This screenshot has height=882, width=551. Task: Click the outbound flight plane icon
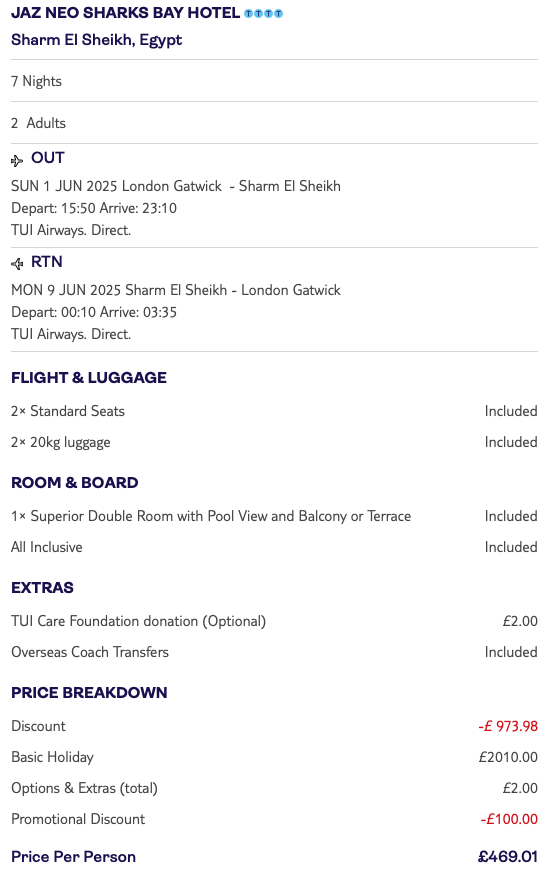17,161
